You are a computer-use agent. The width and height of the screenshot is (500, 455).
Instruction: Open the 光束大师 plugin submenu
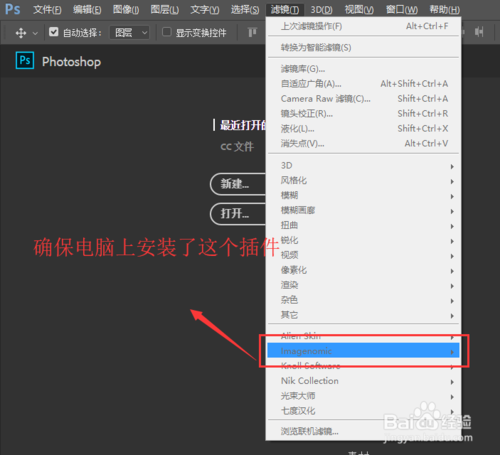pyautogui.click(x=364, y=396)
